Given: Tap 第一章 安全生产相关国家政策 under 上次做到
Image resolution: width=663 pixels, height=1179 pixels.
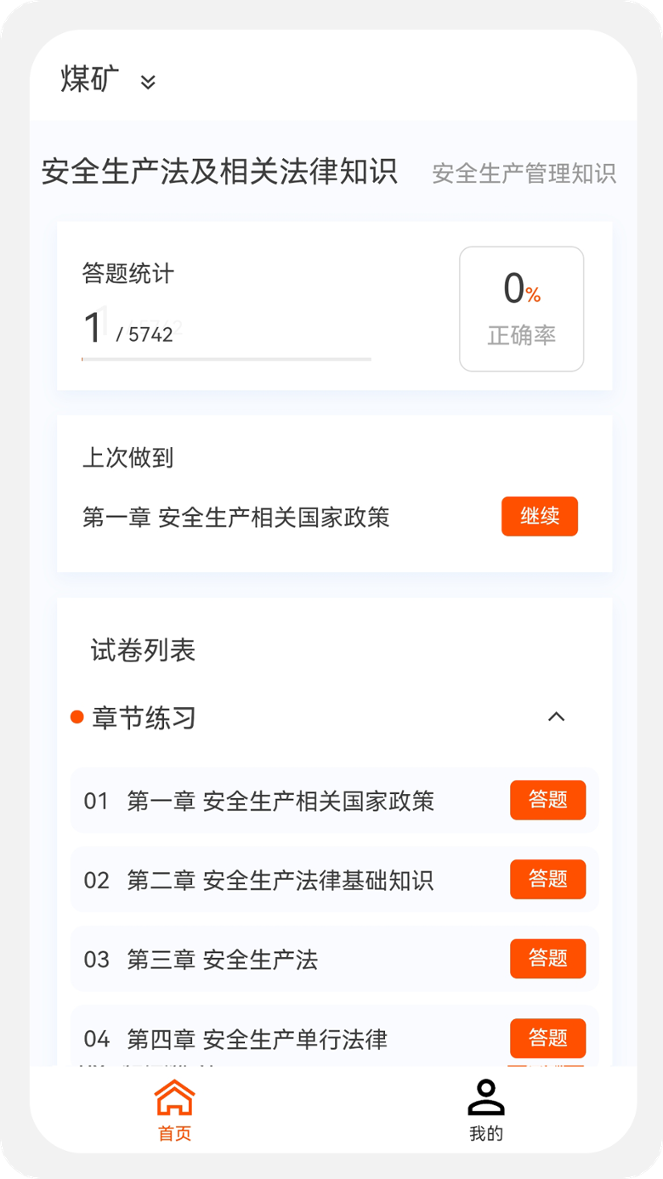Looking at the screenshot, I should pos(236,518).
